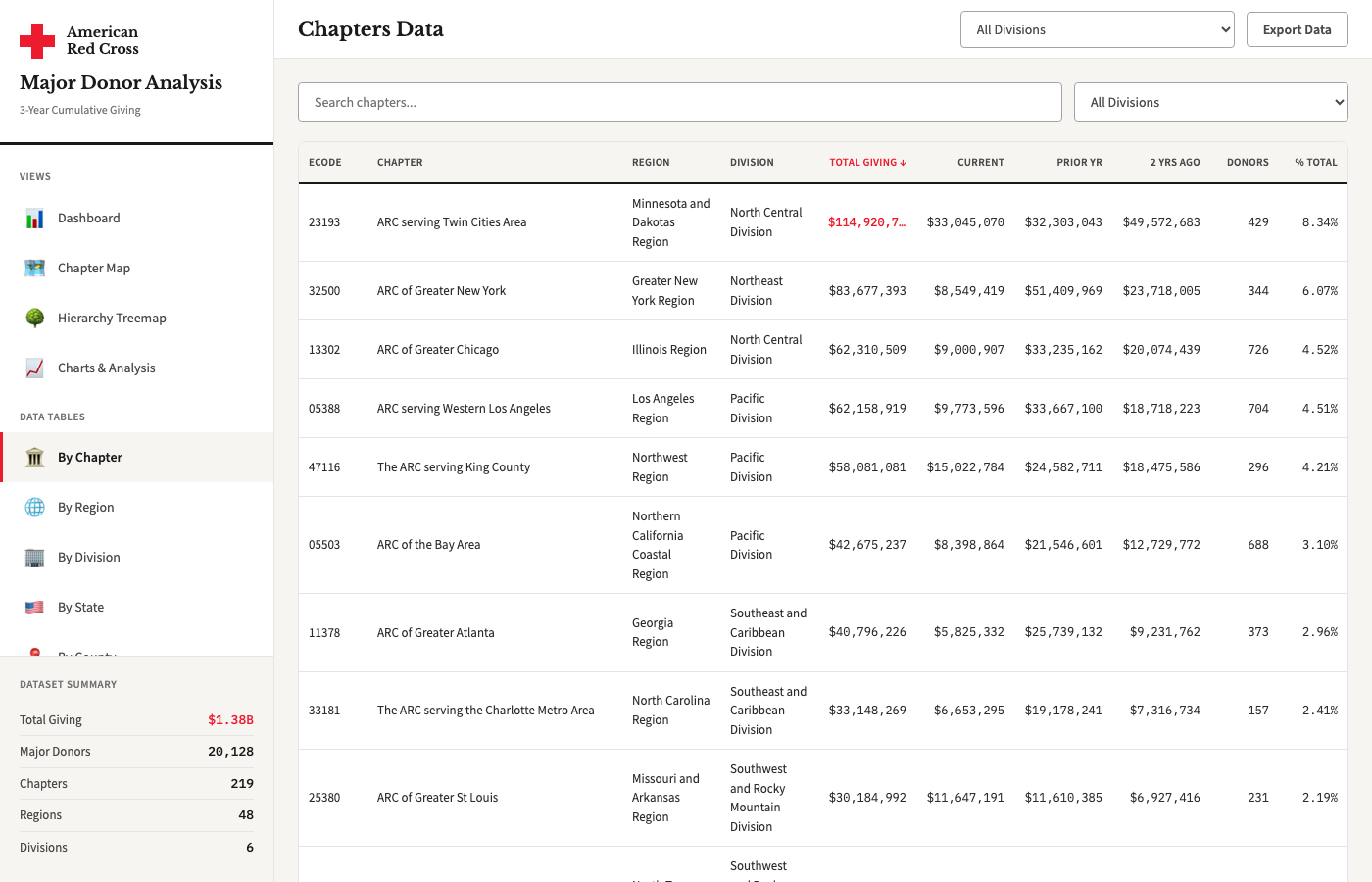Sort table by Total Giving column
This screenshot has width=1372, height=882.
[867, 163]
